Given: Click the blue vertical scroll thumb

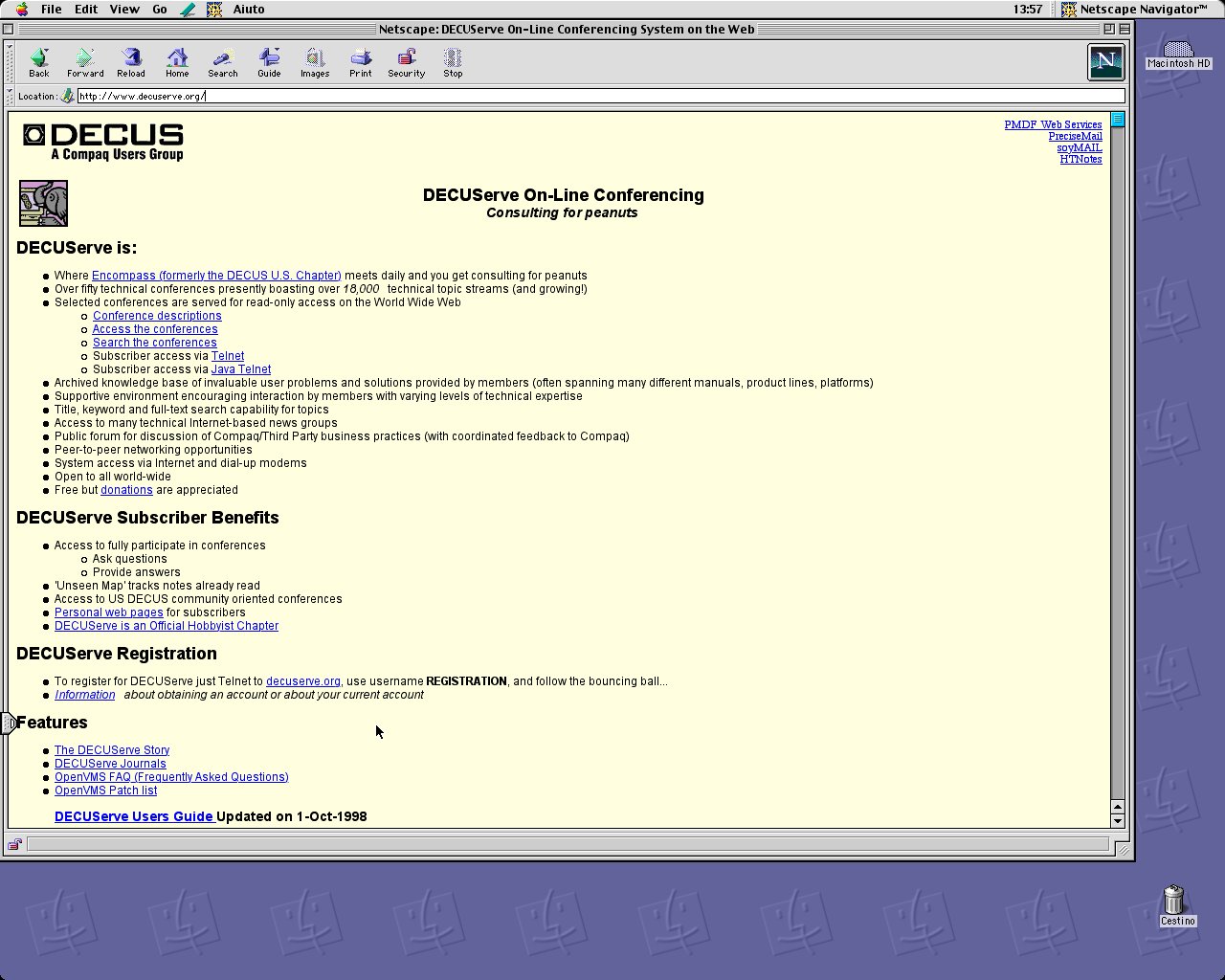Looking at the screenshot, I should pyautogui.click(x=1117, y=119).
